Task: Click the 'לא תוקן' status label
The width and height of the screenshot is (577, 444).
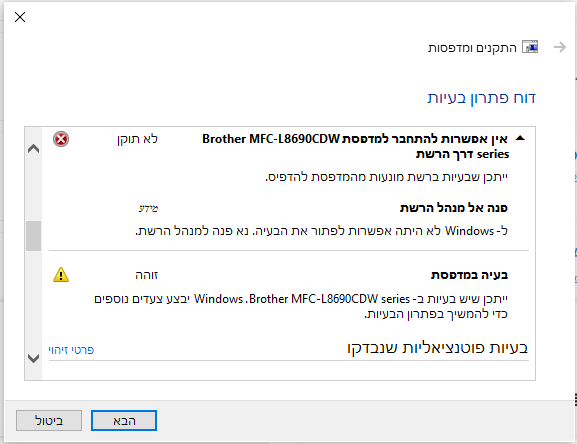Action: [137, 139]
